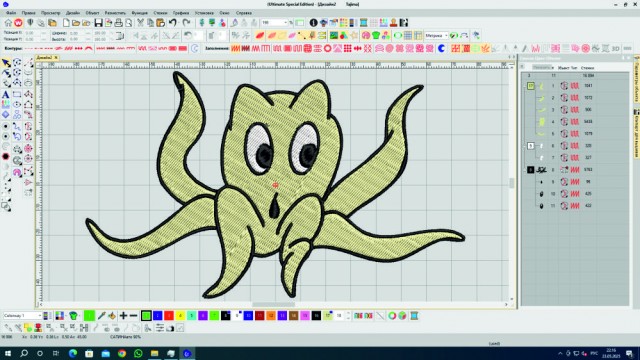Select row 1 in the sequence panel
The height and width of the screenshot is (360, 640).
coord(576,86)
